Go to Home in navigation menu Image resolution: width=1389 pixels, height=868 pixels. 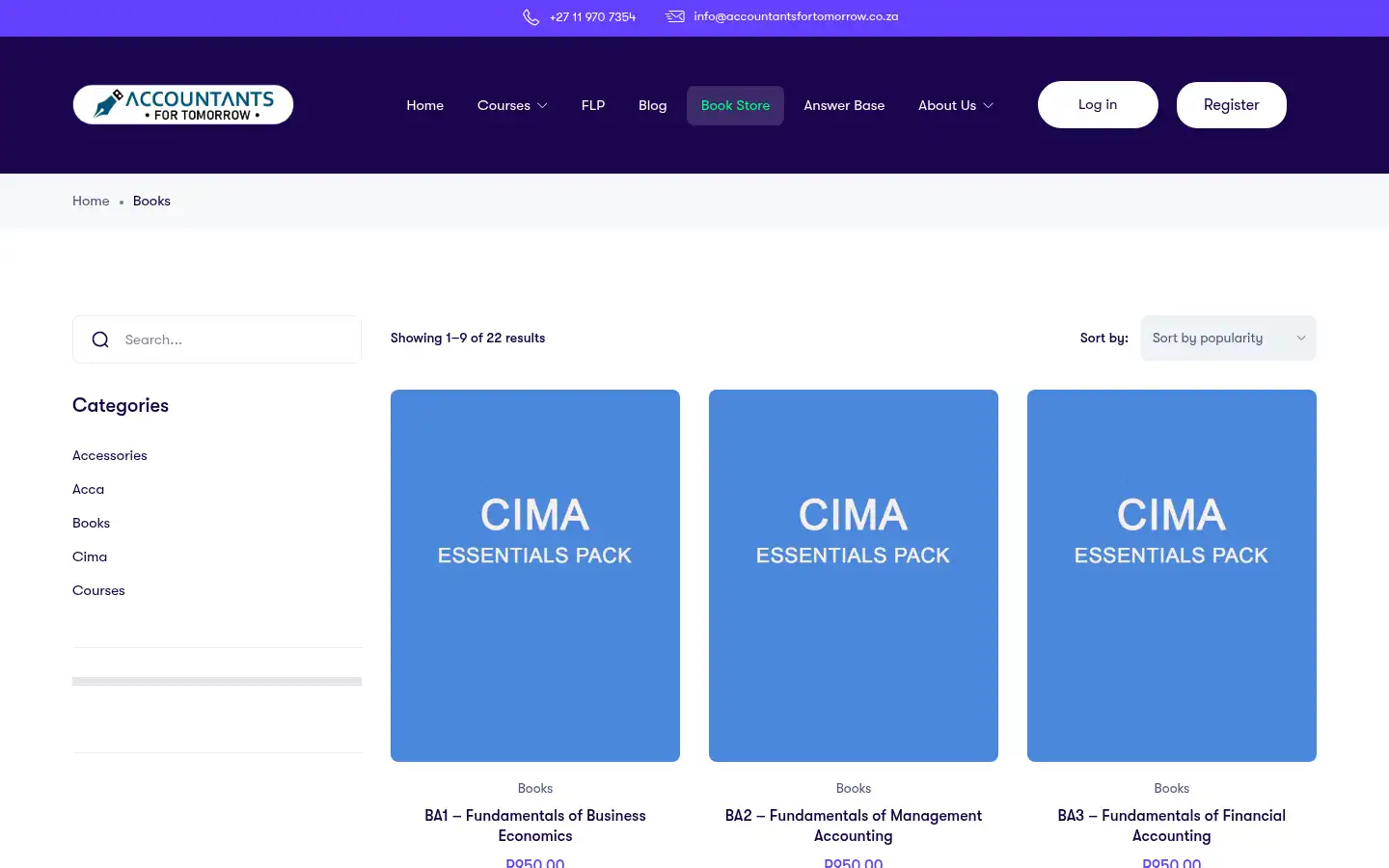click(425, 105)
